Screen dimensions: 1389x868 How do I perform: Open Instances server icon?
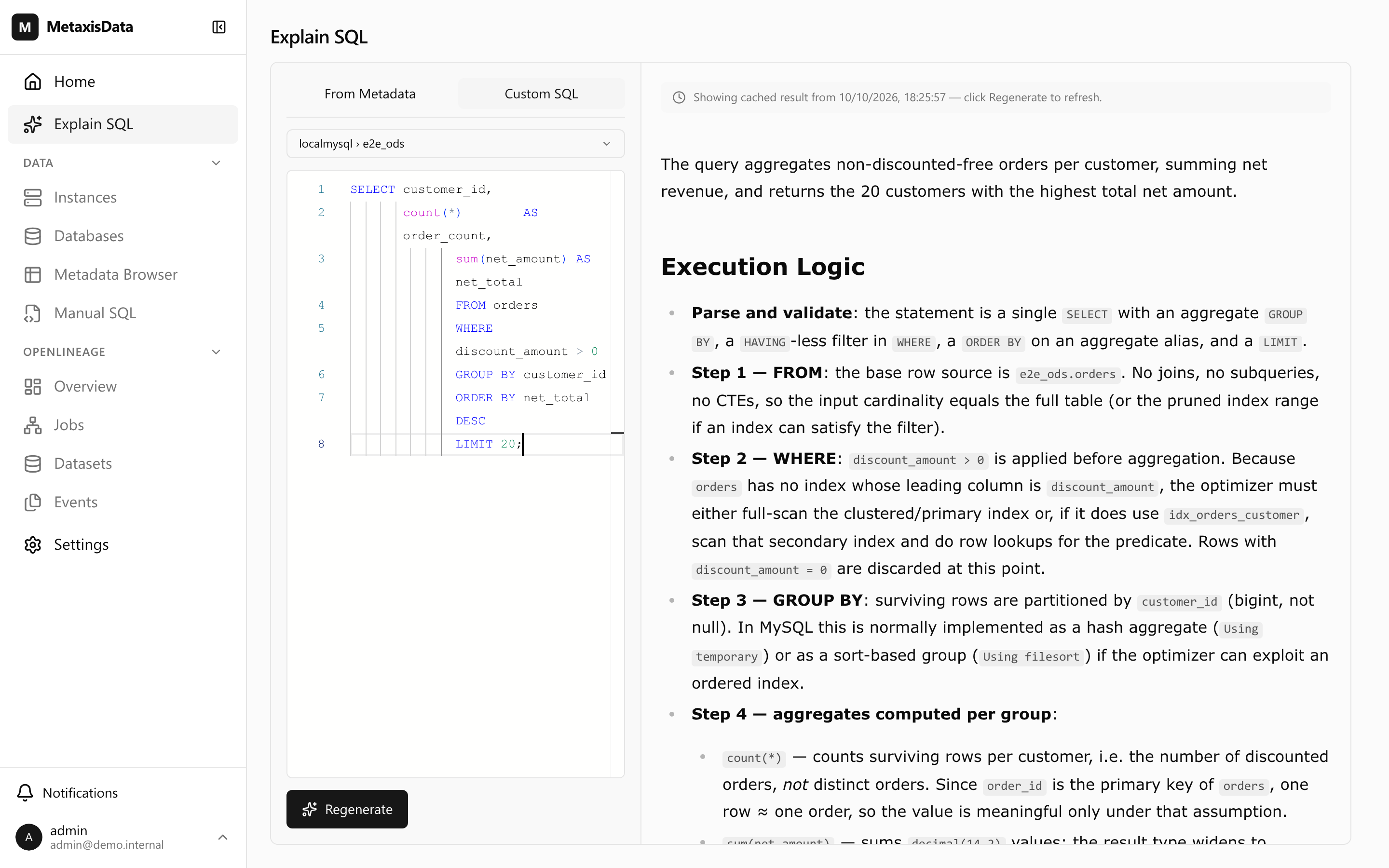(x=33, y=198)
